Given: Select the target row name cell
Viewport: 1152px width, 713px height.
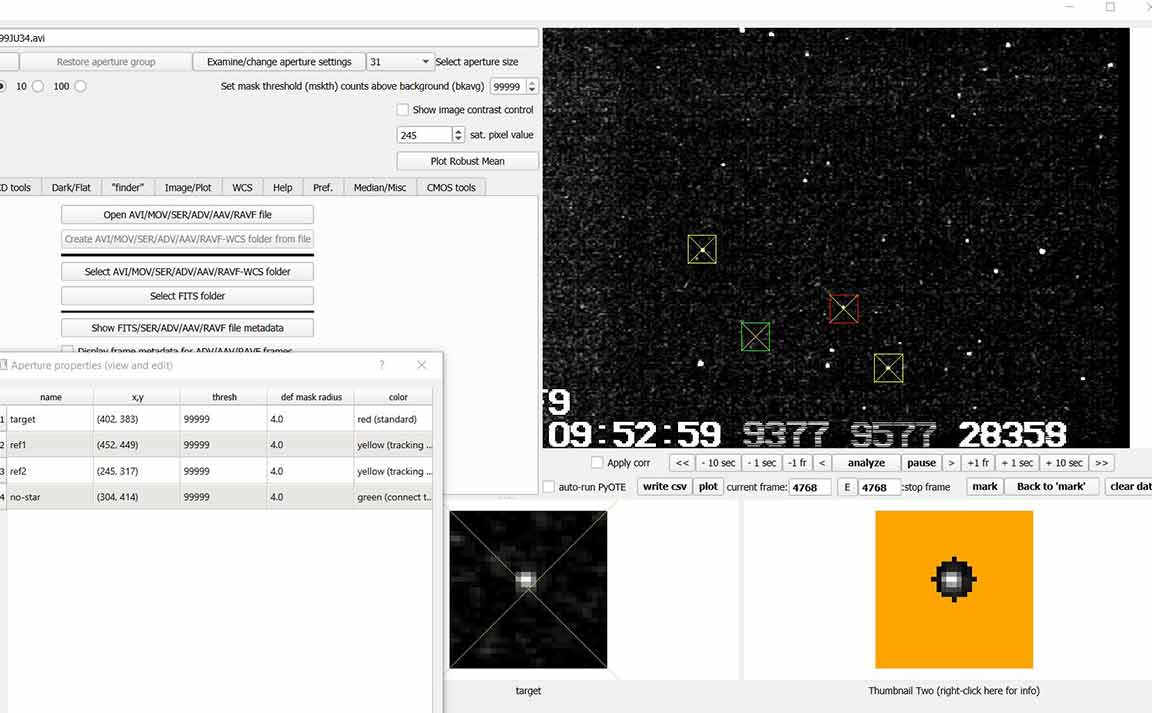Looking at the screenshot, I should (51, 419).
